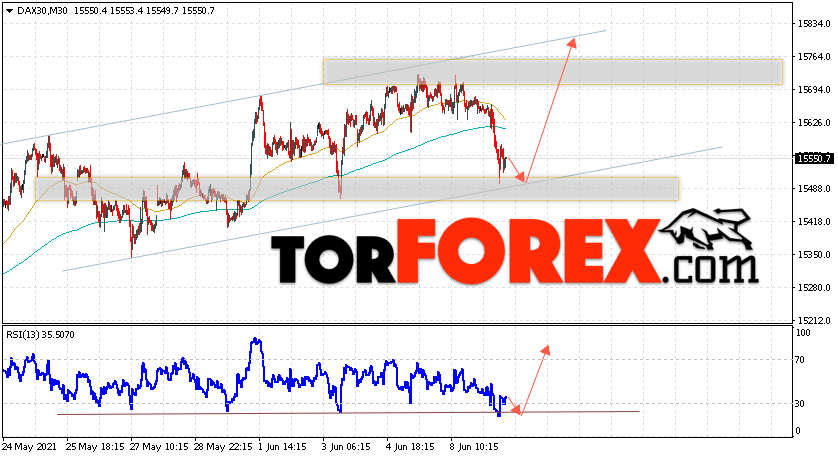This screenshot has width=838, height=458.
Task: Select the DAX30,M30 symbol label
Action: [x=42, y=11]
